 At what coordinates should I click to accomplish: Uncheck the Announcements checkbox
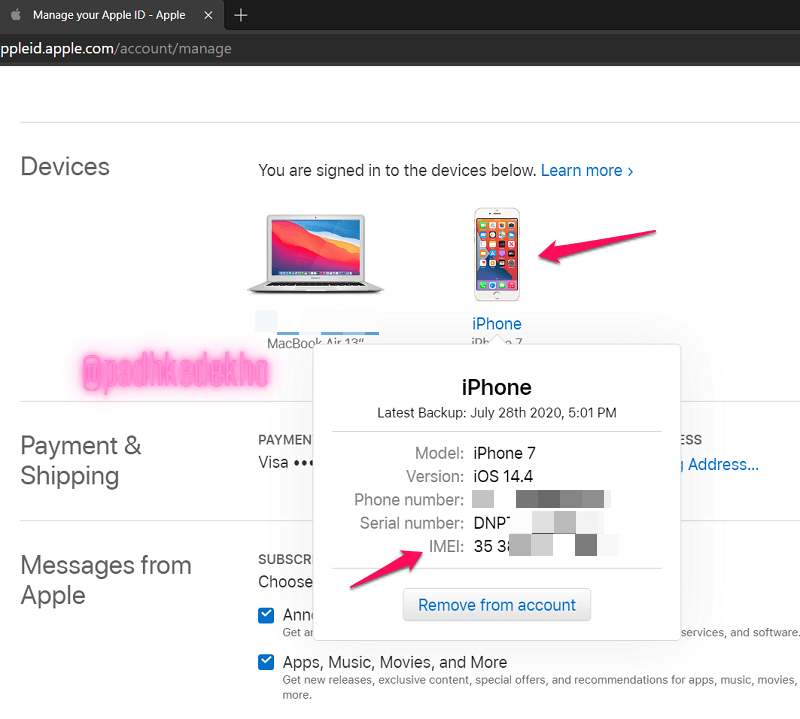tap(266, 615)
